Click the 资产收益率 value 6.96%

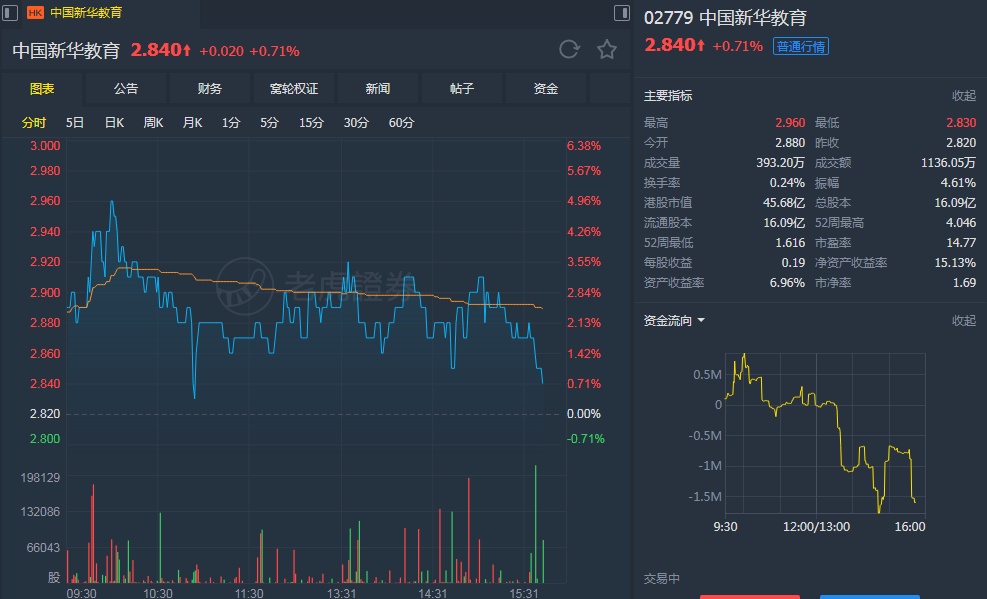(x=787, y=283)
